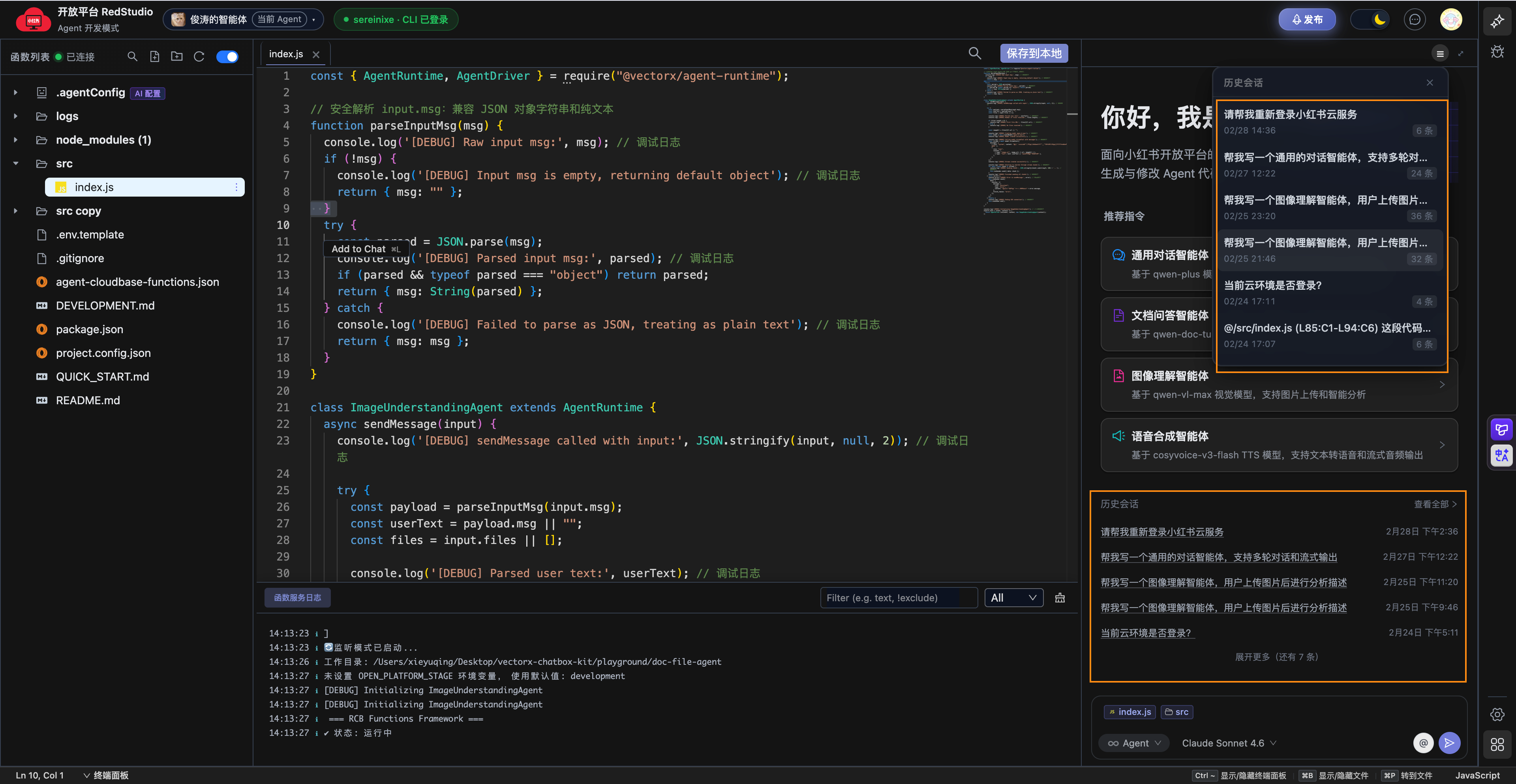Collapse the src folder arrow
This screenshot has width=1516, height=784.
point(16,163)
